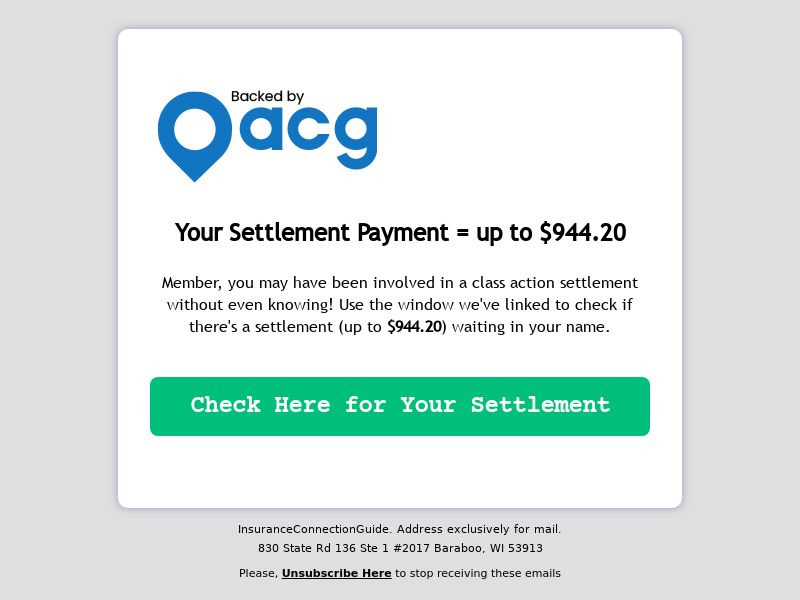800x600 pixels.
Task: Click the text "Use the window we've linked"
Action: (445, 305)
